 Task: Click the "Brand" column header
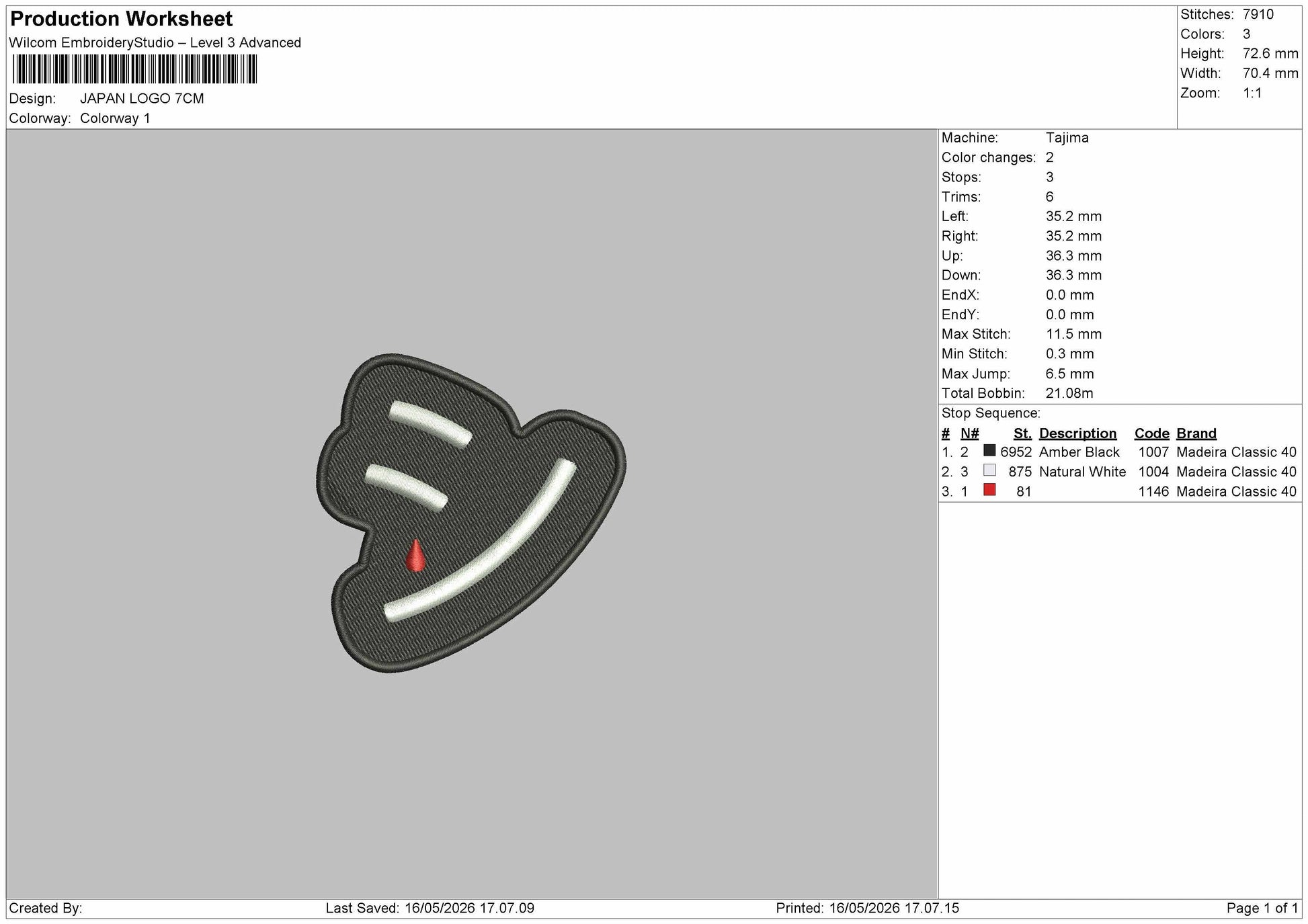[x=1196, y=433]
